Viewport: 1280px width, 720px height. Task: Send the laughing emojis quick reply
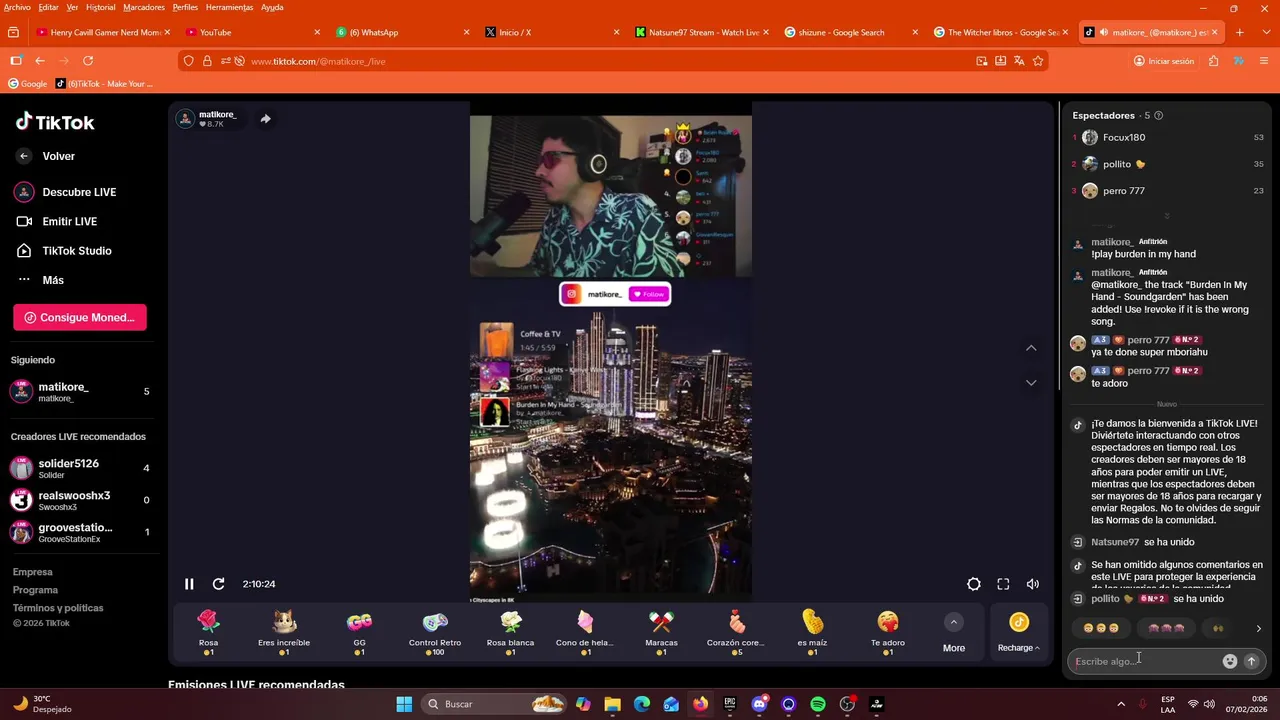pyautogui.click(x=1101, y=628)
